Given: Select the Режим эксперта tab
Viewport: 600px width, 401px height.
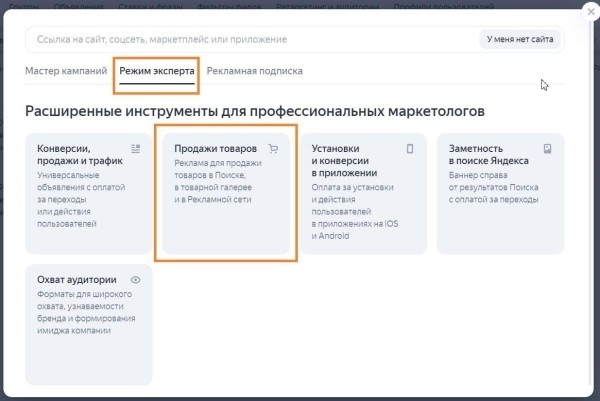Looking at the screenshot, I should coord(157,71).
